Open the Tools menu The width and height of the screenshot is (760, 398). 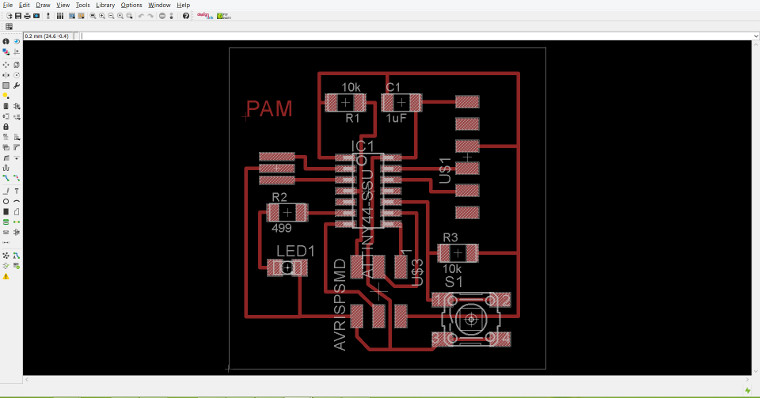83,5
